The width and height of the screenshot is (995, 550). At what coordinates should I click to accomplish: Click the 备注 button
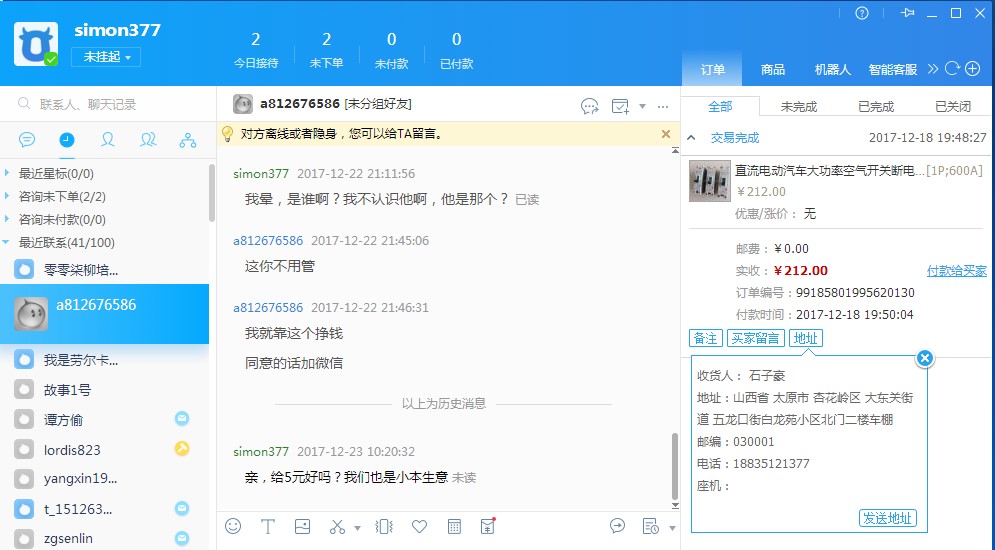click(x=706, y=338)
